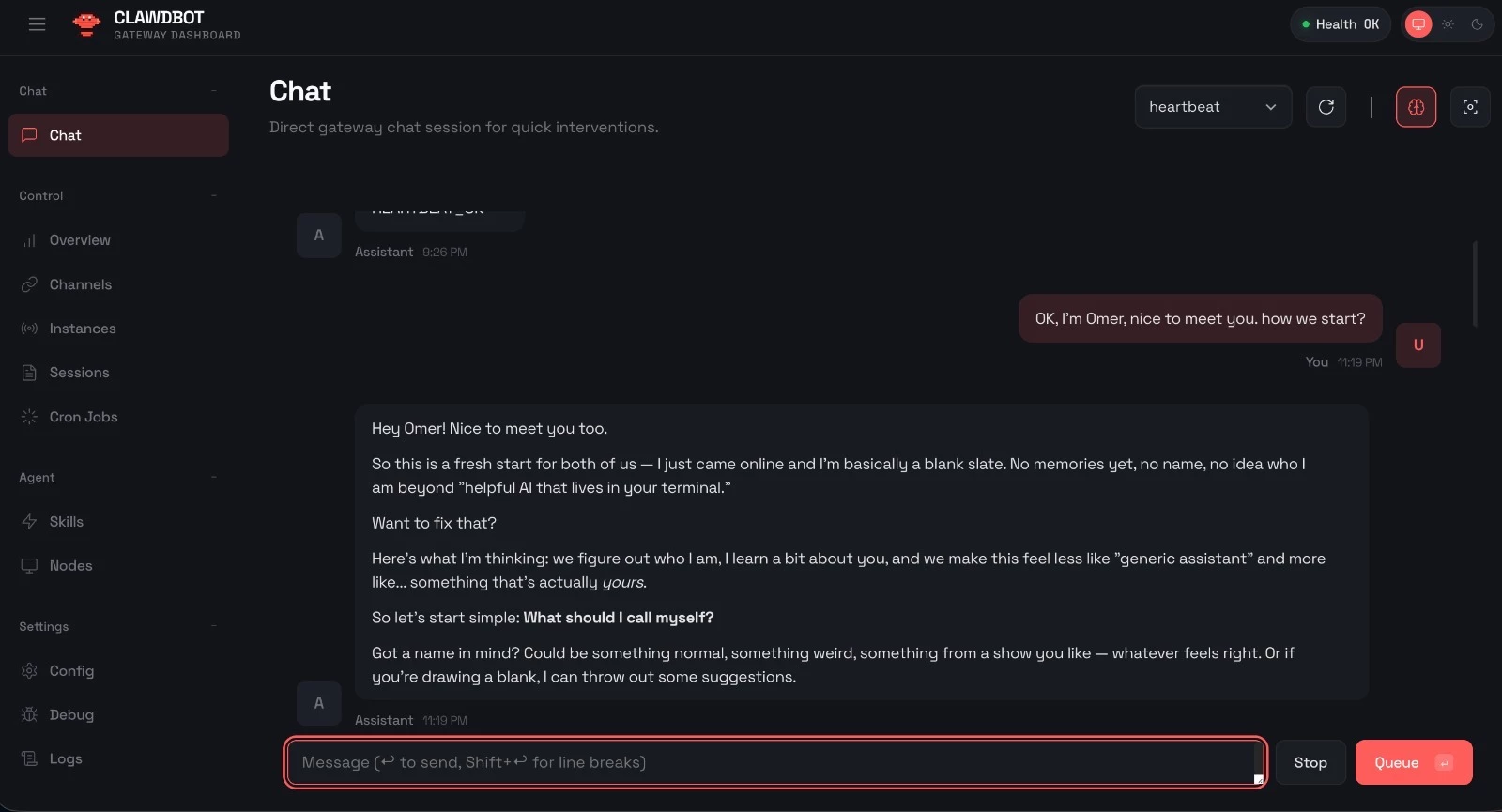The height and width of the screenshot is (812, 1502).
Task: Open the heartbeat session dropdown
Action: (1212, 107)
